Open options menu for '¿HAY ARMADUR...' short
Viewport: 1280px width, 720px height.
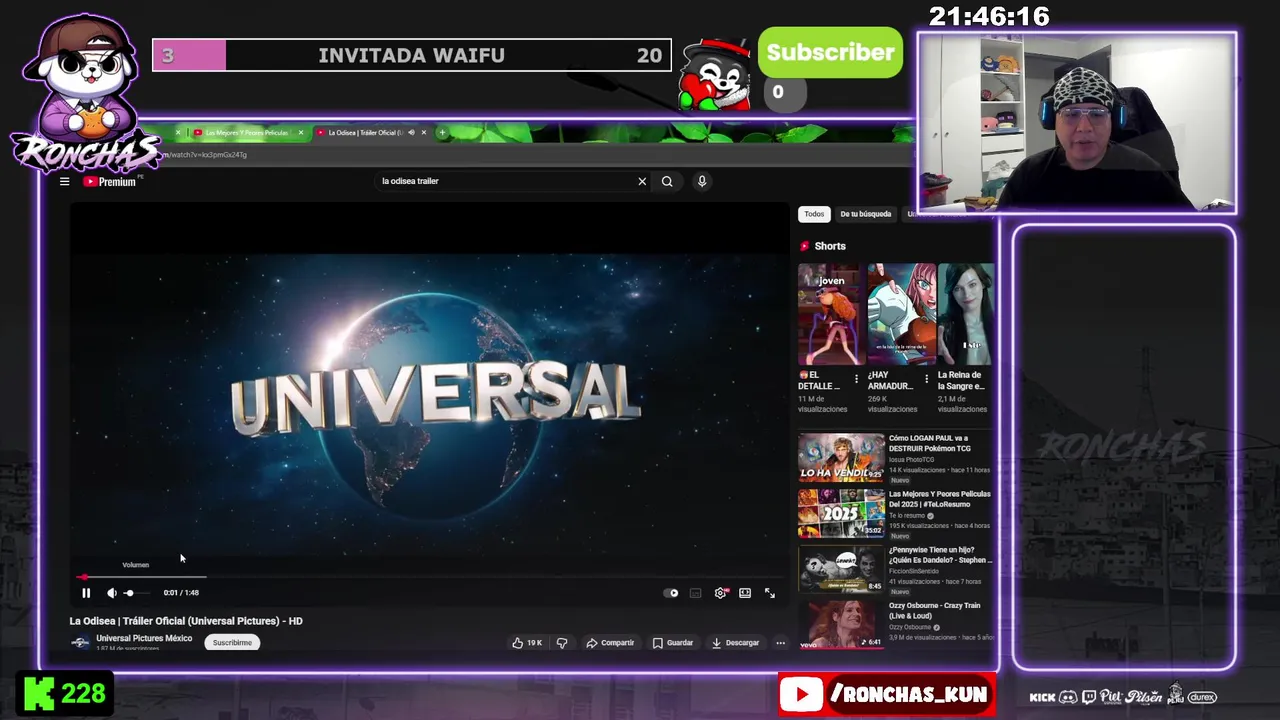pyautogui.click(x=926, y=379)
